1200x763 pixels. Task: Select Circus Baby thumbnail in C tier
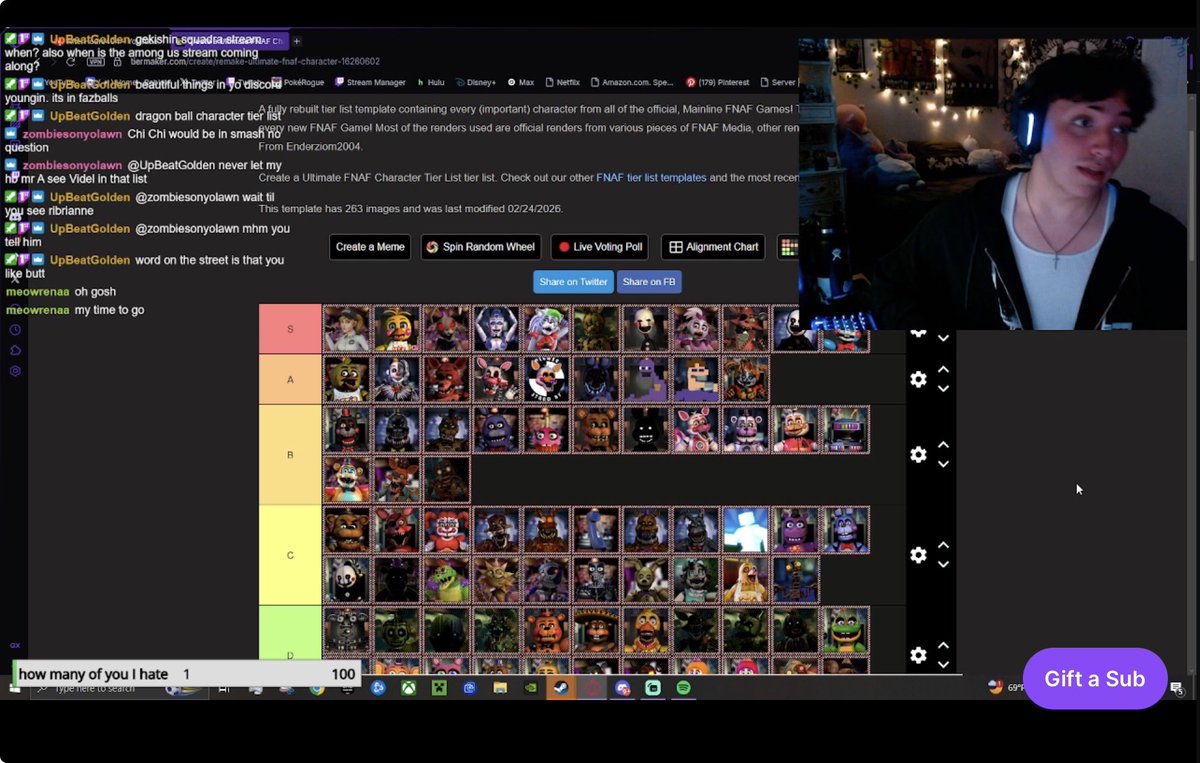(x=446, y=530)
